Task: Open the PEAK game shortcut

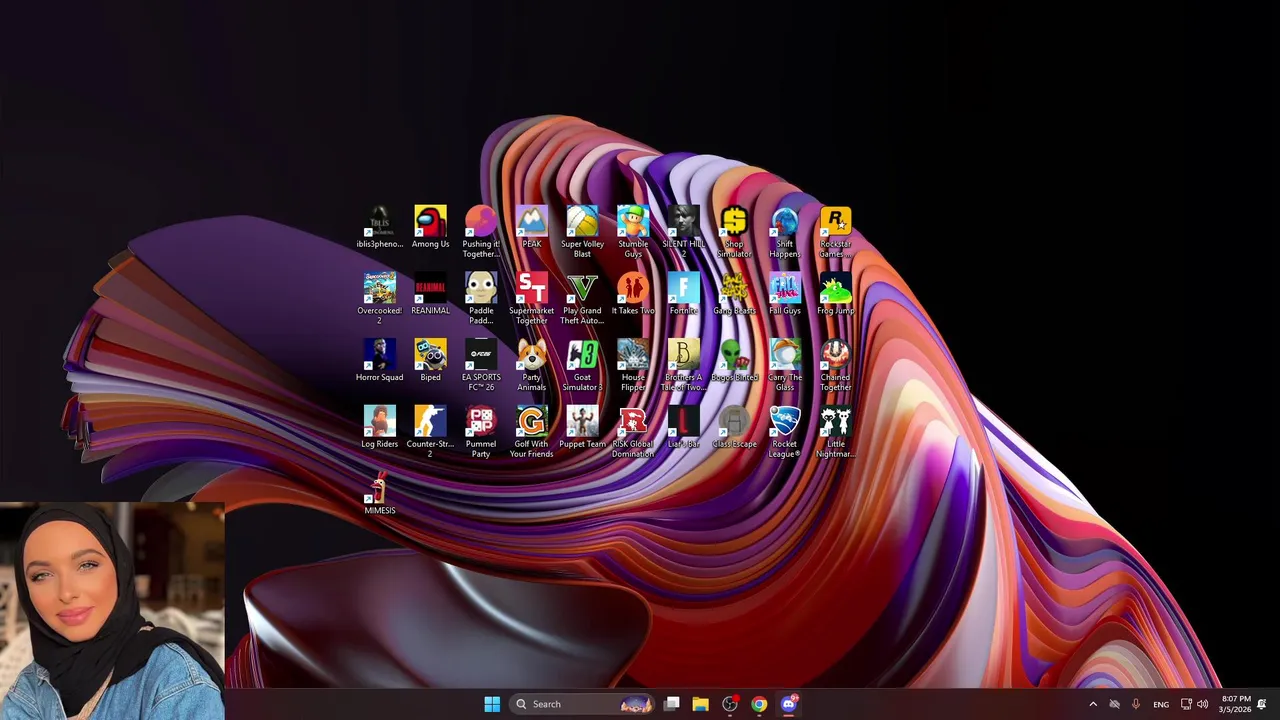Action: tap(531, 227)
